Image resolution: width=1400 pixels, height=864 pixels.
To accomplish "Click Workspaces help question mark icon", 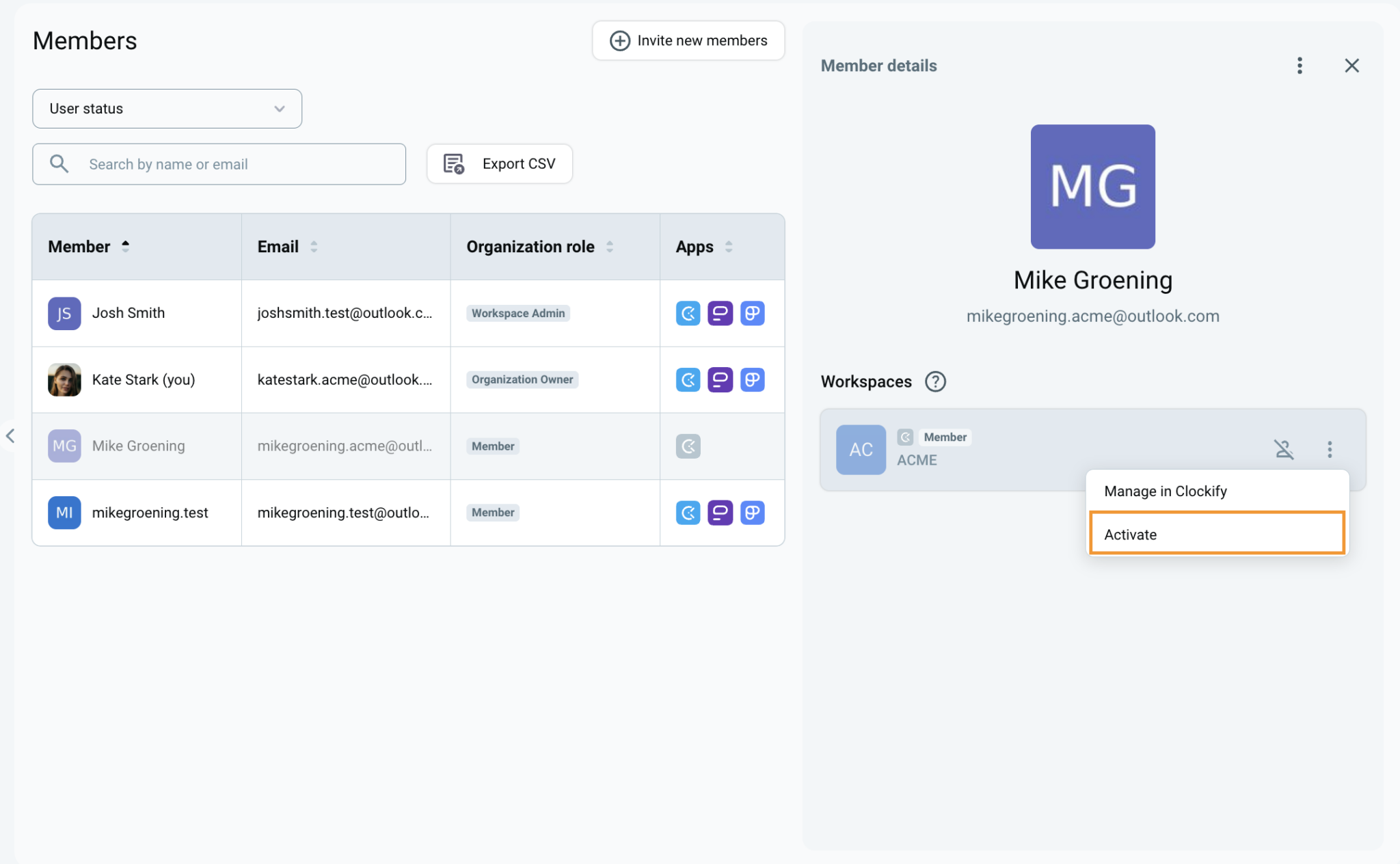I will coord(935,381).
